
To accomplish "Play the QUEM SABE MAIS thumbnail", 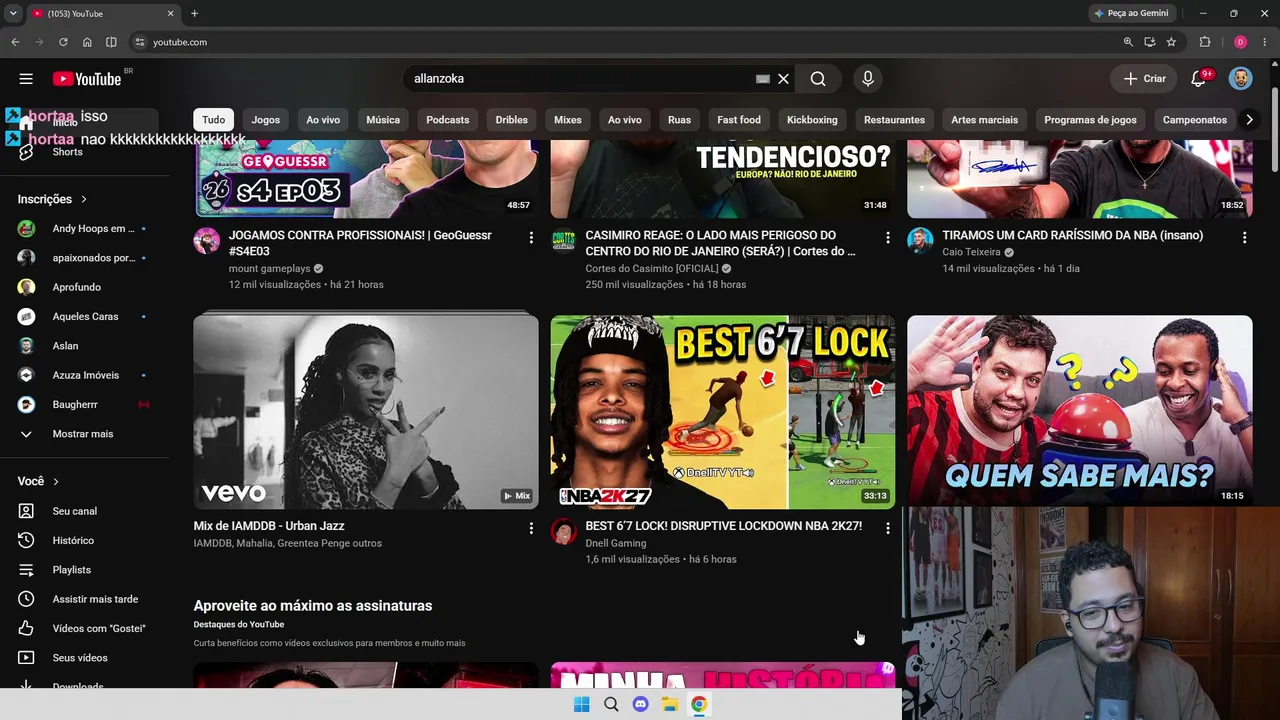I will tap(1080, 412).
